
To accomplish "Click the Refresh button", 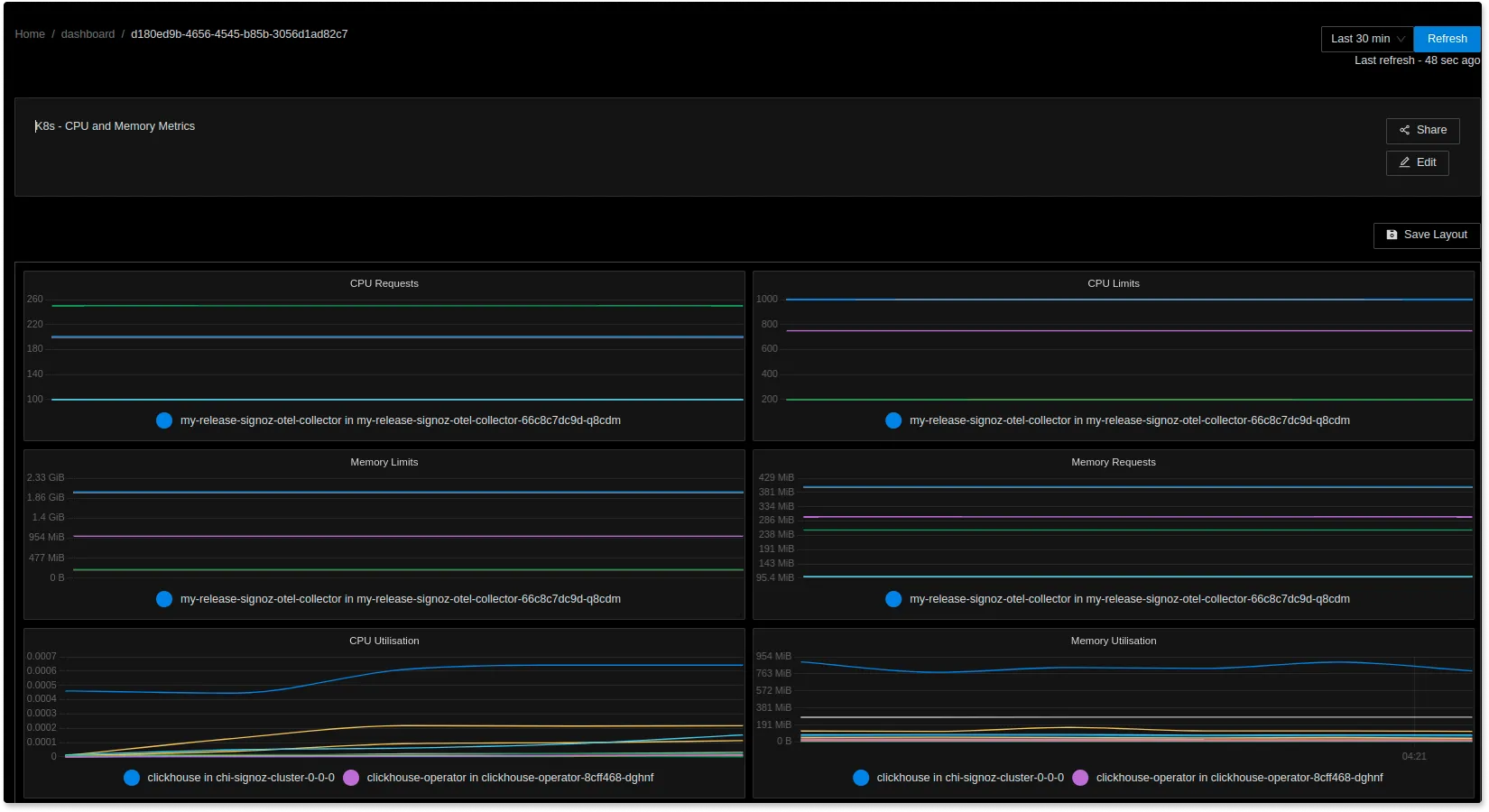I will point(1447,39).
